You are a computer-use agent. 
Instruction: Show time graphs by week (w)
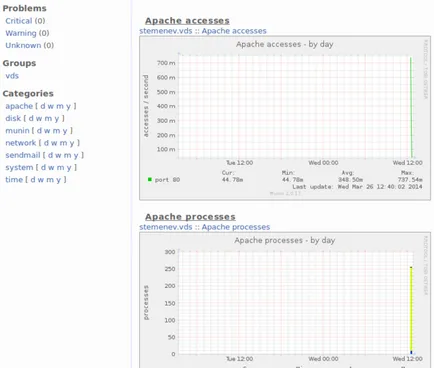coord(41,180)
